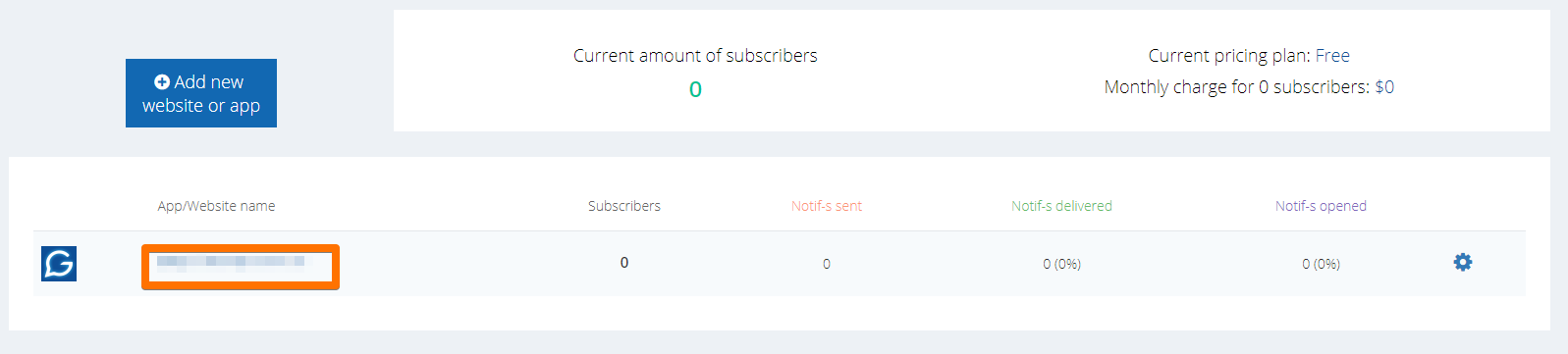Click Monthly charge for 0 subscribers text
This screenshot has width=1568, height=354.
tap(1237, 87)
